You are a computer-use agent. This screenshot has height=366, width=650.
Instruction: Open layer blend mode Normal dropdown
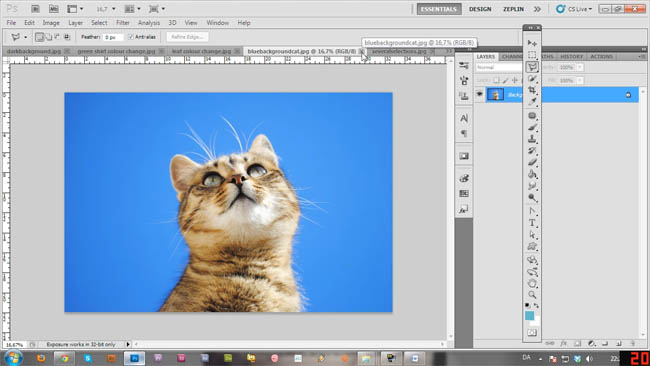pyautogui.click(x=499, y=67)
